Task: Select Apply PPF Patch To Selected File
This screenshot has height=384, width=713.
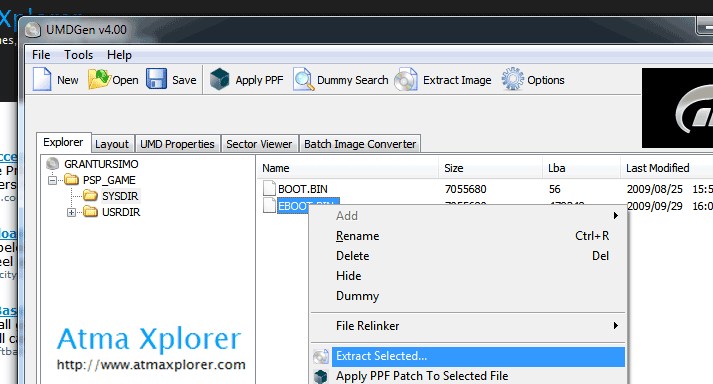Action: [468, 376]
